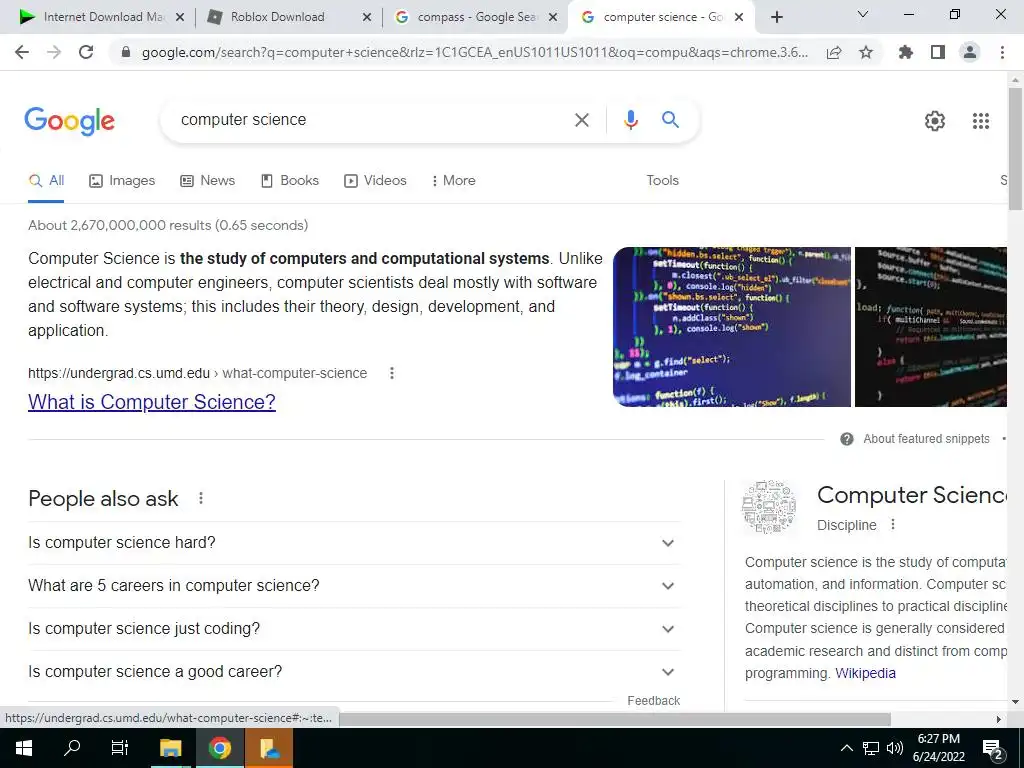Switch to the News results tab

click(x=208, y=181)
